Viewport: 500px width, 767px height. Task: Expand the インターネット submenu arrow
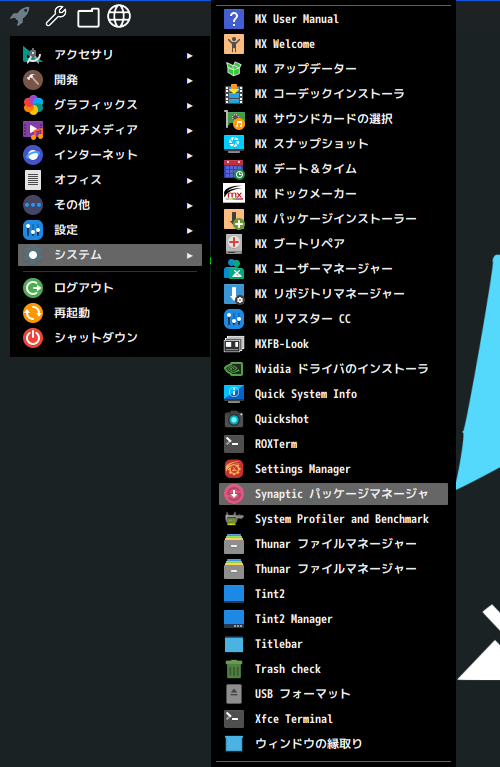click(x=189, y=156)
